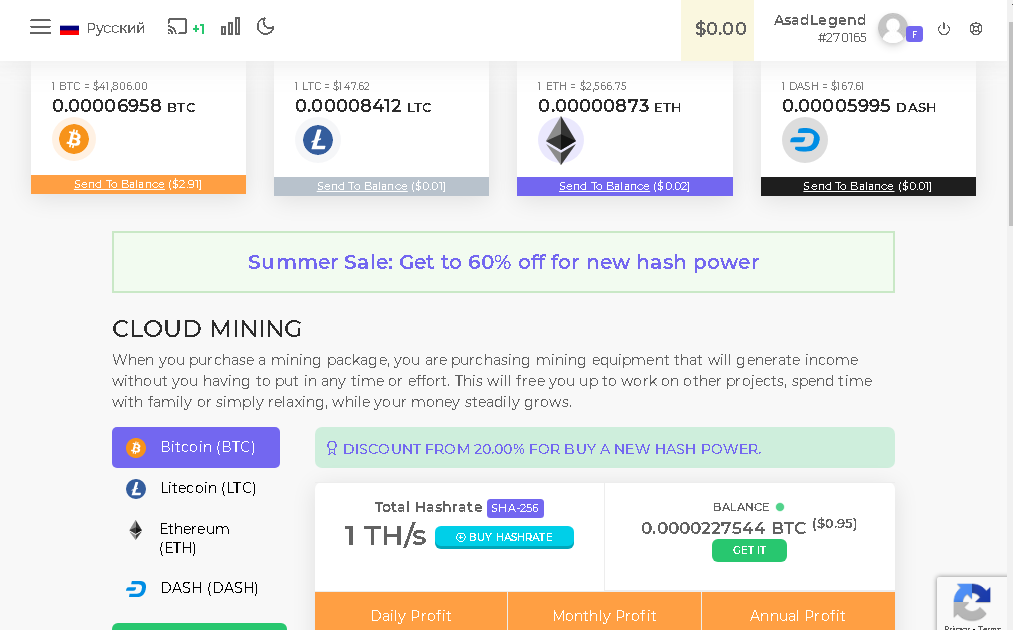
Task: Click the 1 BTC = $41,806.00 rate
Action: coord(99,86)
